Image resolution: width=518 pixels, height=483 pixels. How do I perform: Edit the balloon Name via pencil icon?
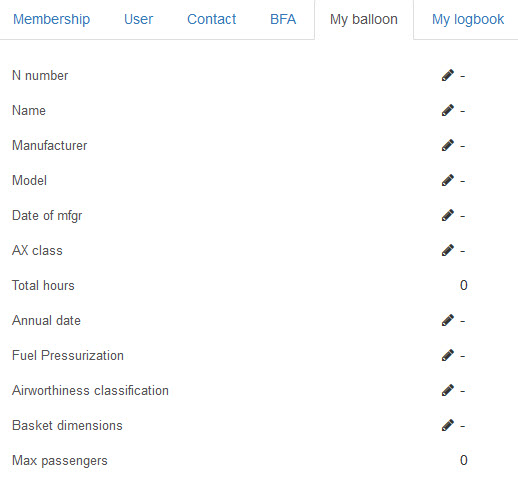tap(448, 110)
